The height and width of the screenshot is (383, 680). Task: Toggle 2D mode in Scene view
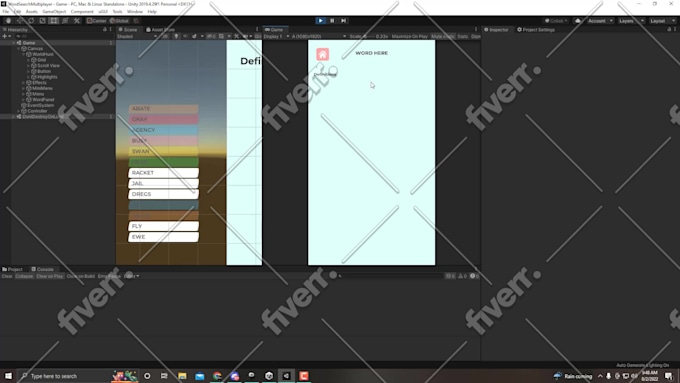click(165, 36)
